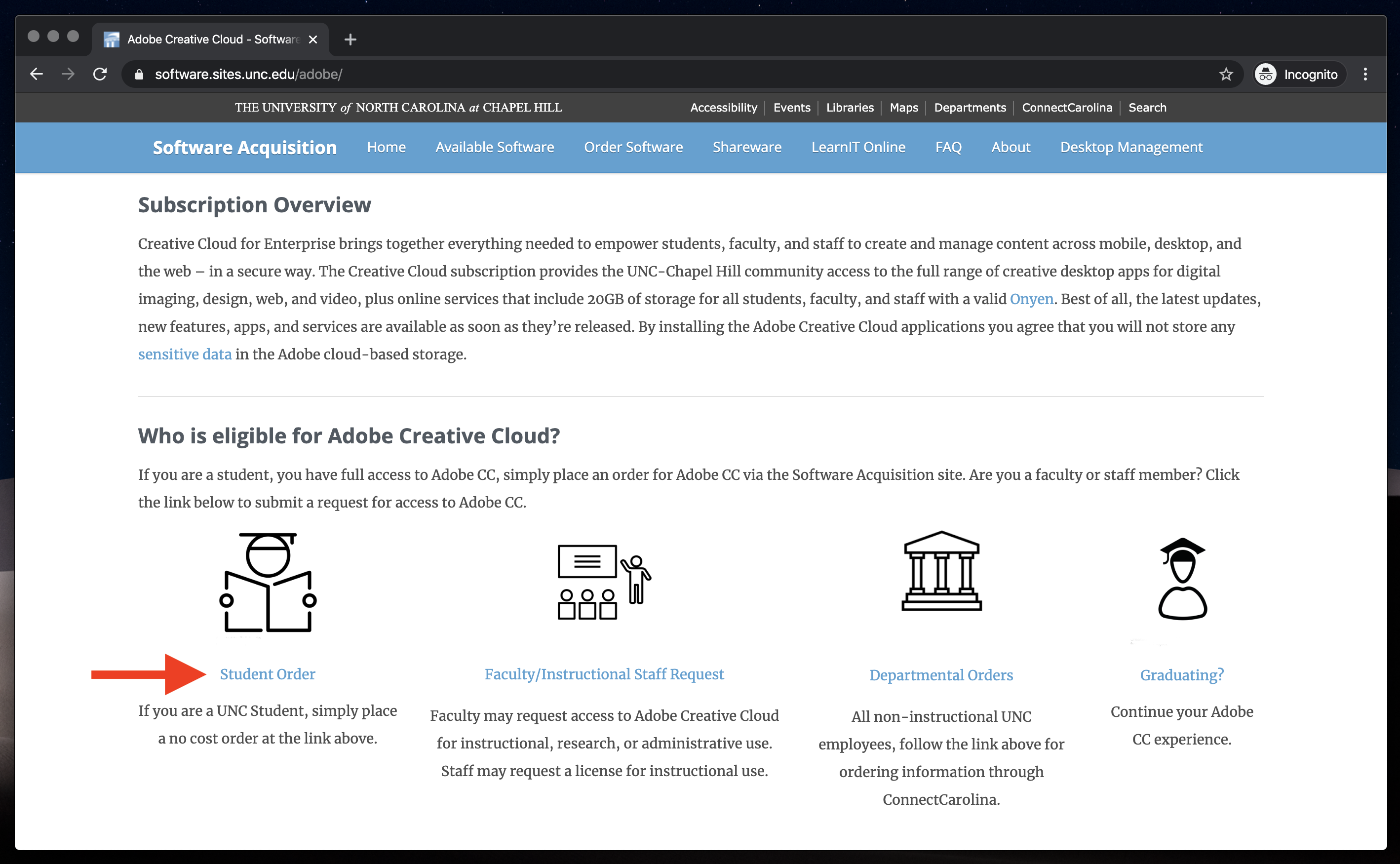This screenshot has width=1400, height=864.
Task: Click the student reading book icon
Action: (268, 582)
